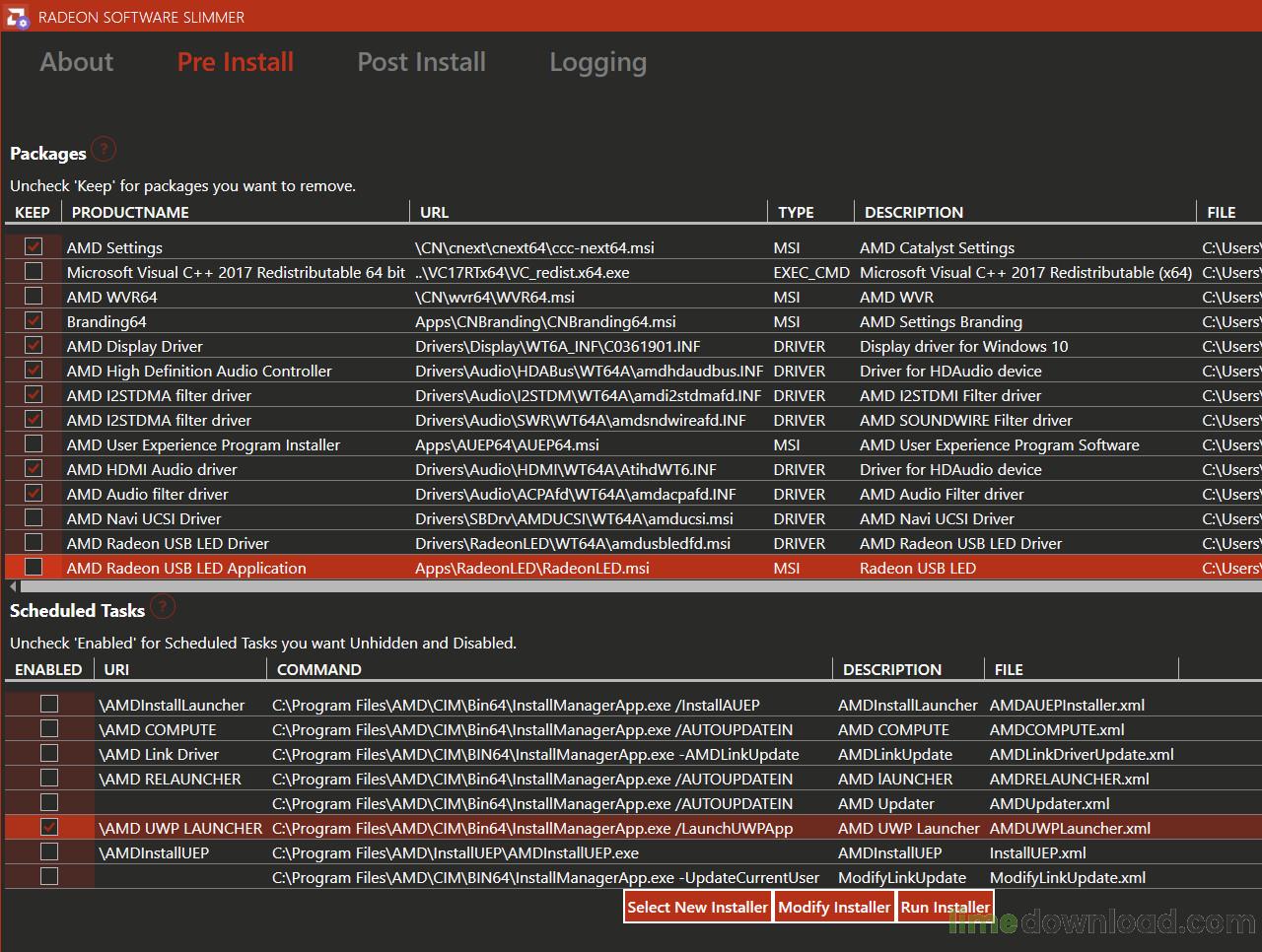Click the Modify Installer button
Viewport: 1262px width, 952px height.
click(834, 907)
